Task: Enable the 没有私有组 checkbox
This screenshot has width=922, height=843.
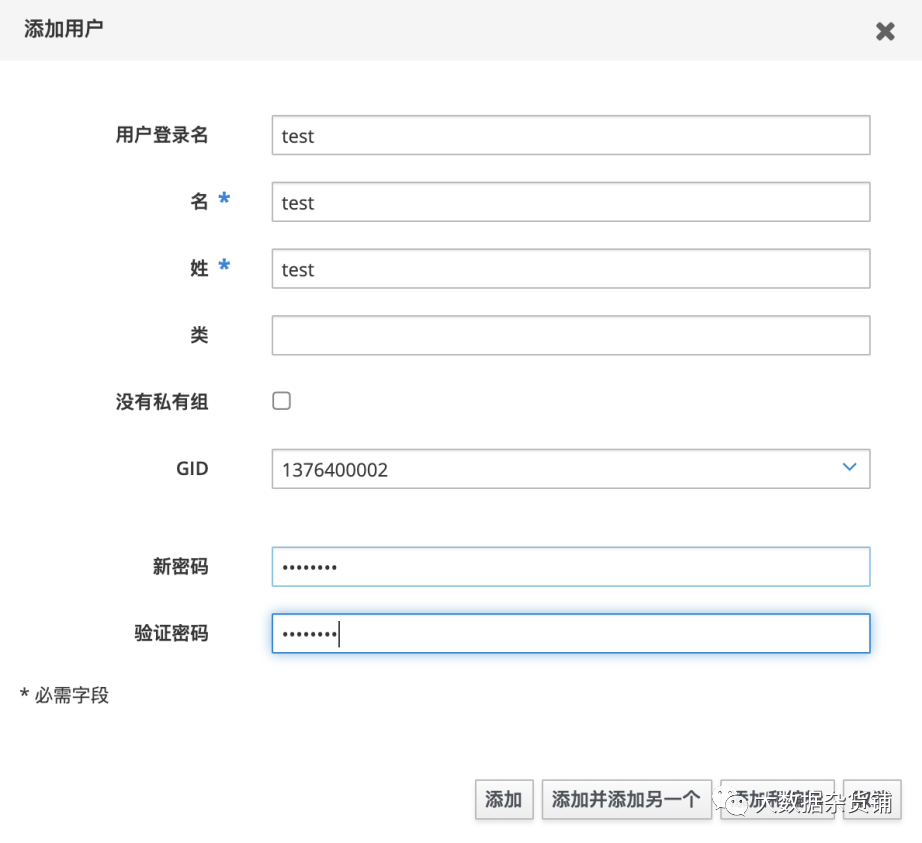Action: (x=281, y=400)
